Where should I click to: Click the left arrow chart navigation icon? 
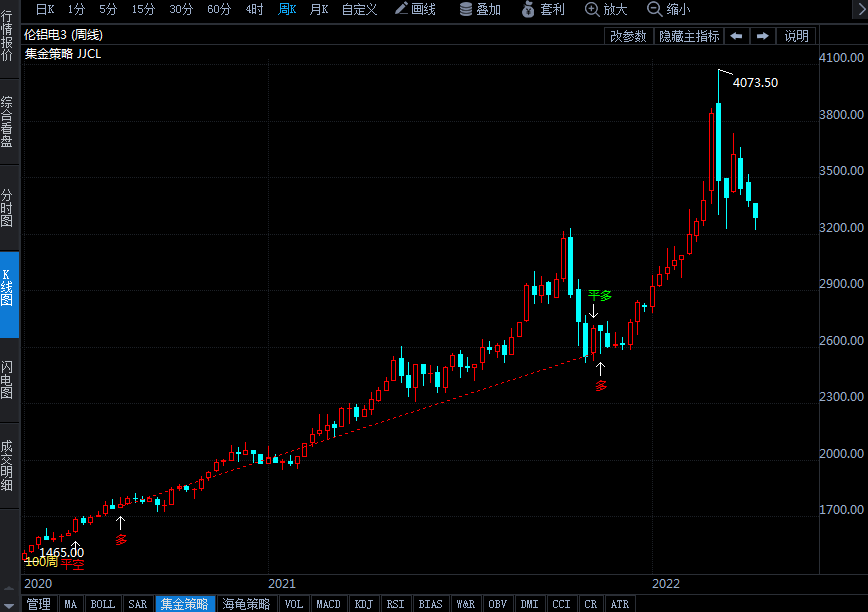point(736,36)
